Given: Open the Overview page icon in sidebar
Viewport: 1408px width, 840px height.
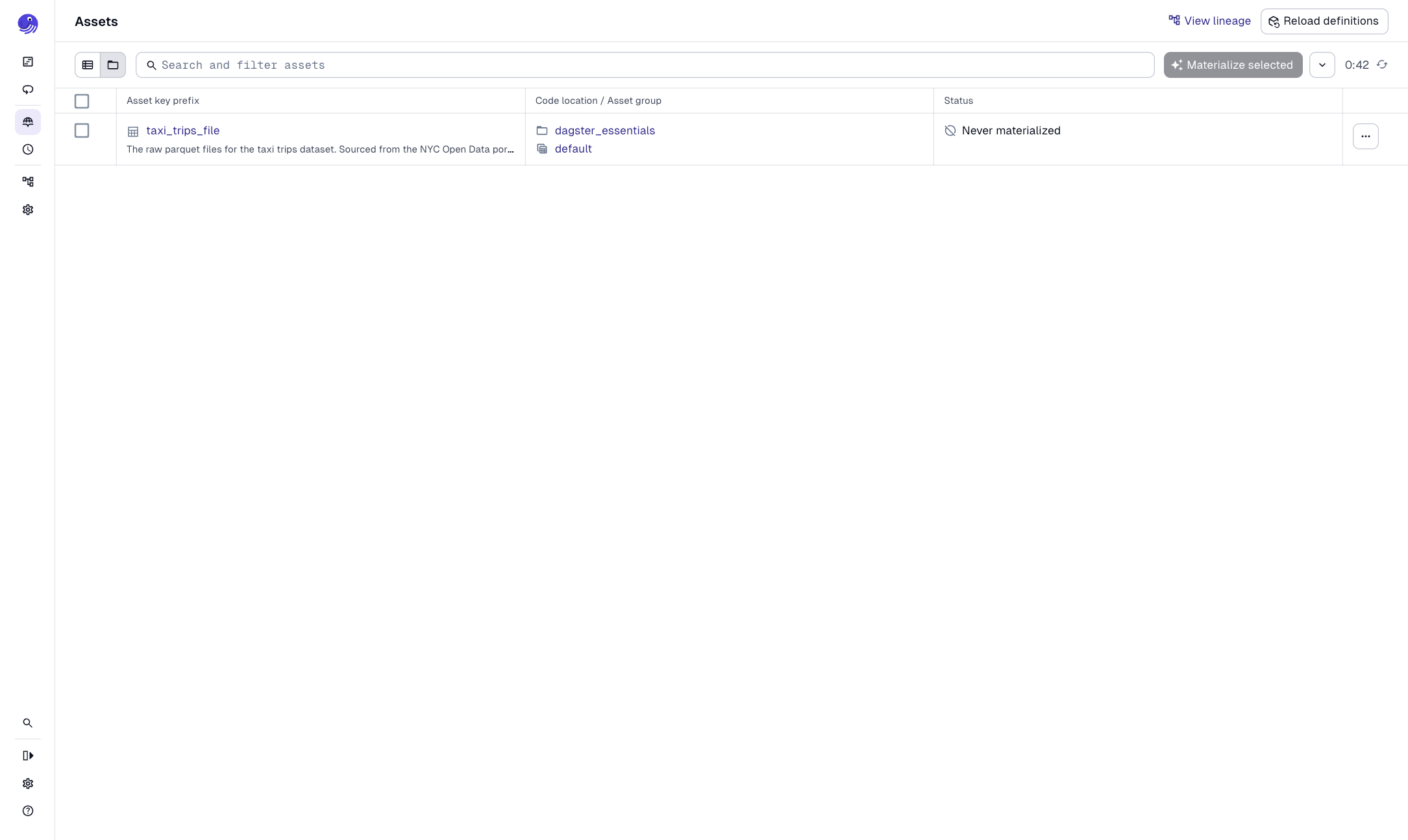Looking at the screenshot, I should (x=28, y=61).
